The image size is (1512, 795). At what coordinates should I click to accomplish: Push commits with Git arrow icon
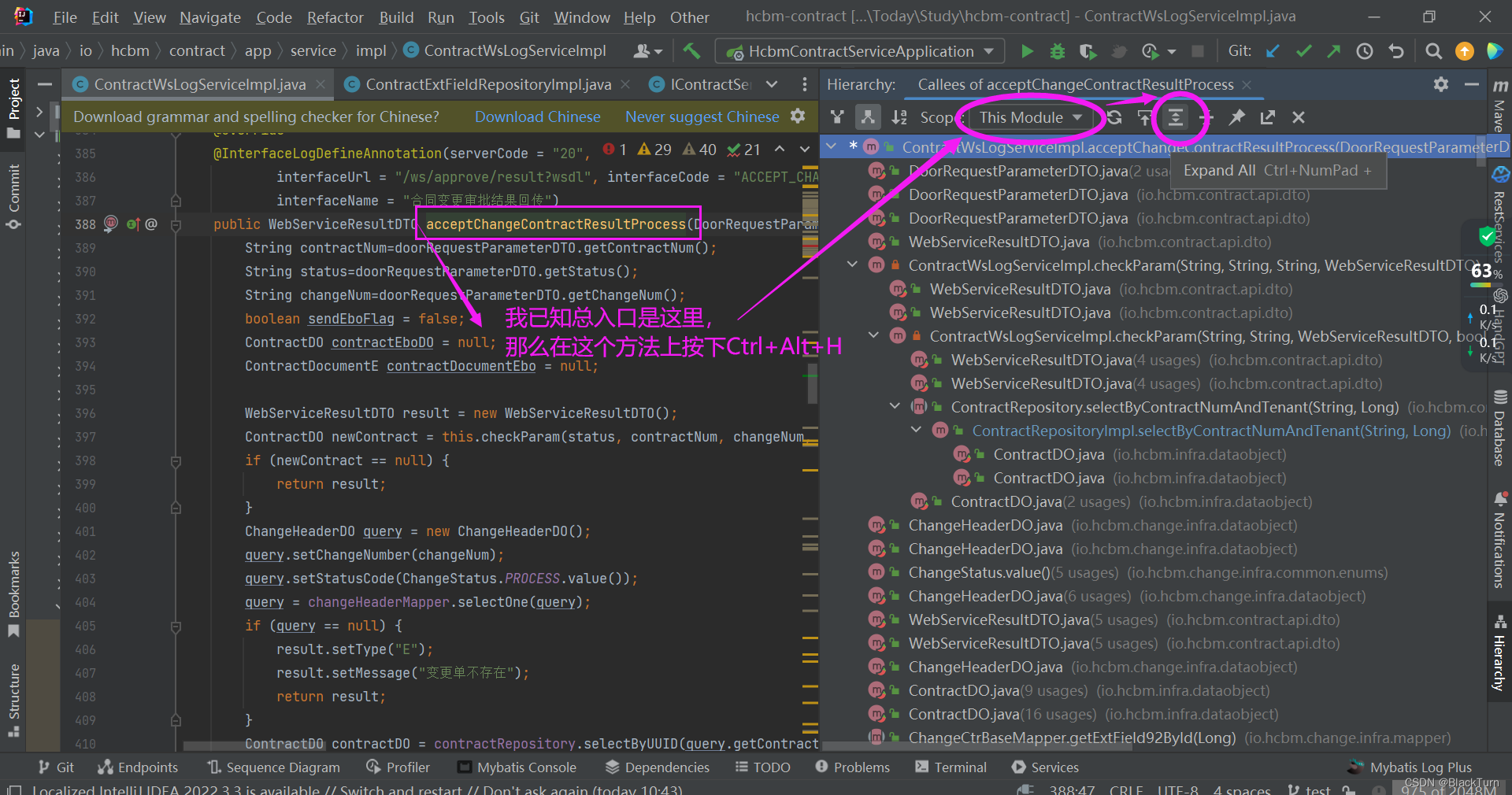tap(1333, 51)
